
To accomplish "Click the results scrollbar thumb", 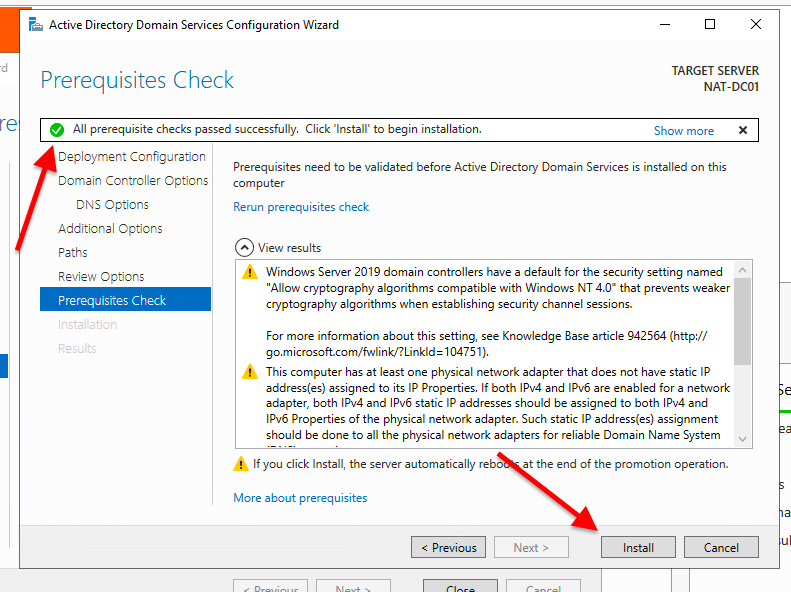I will [743, 321].
